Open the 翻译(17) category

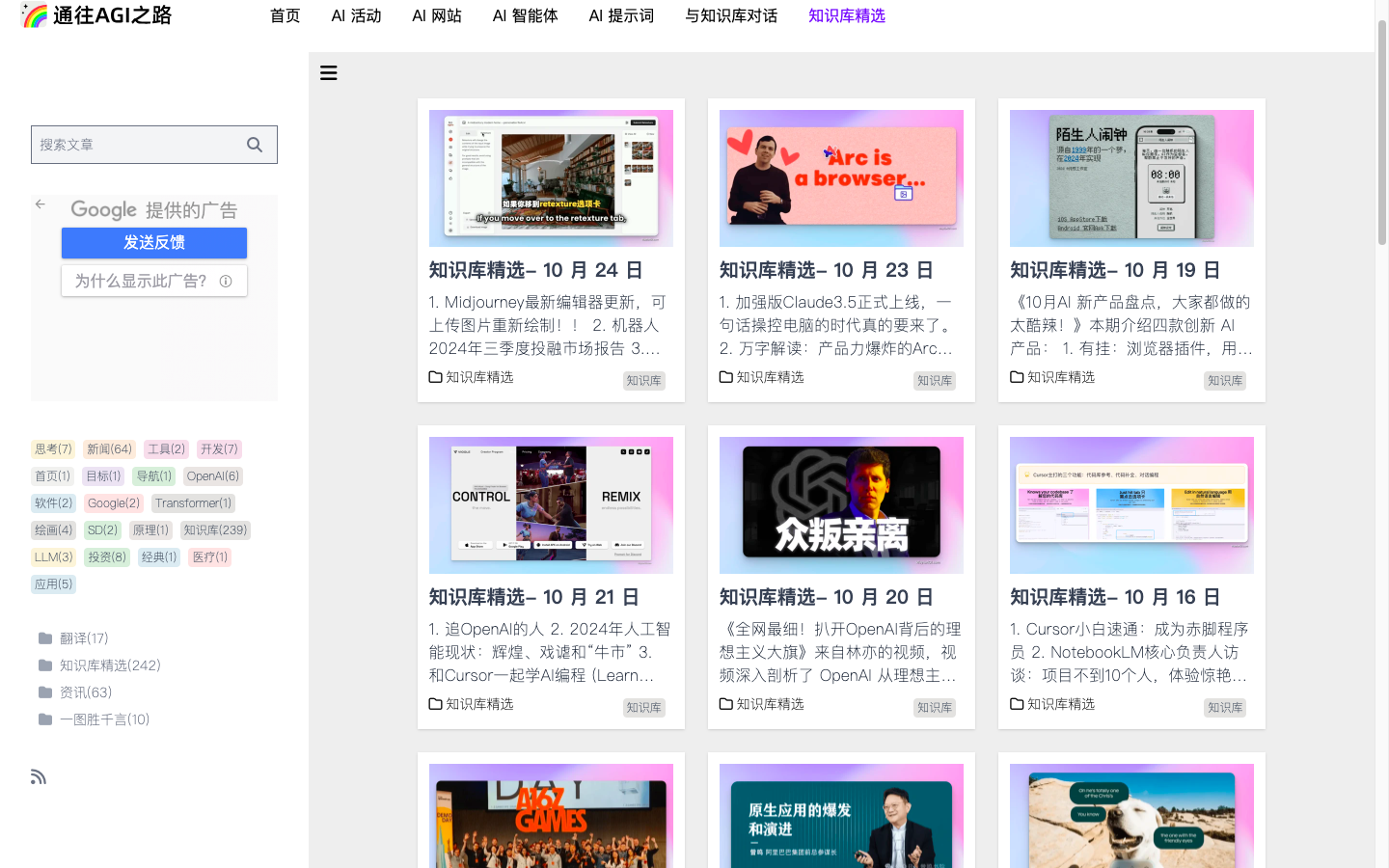(x=84, y=638)
